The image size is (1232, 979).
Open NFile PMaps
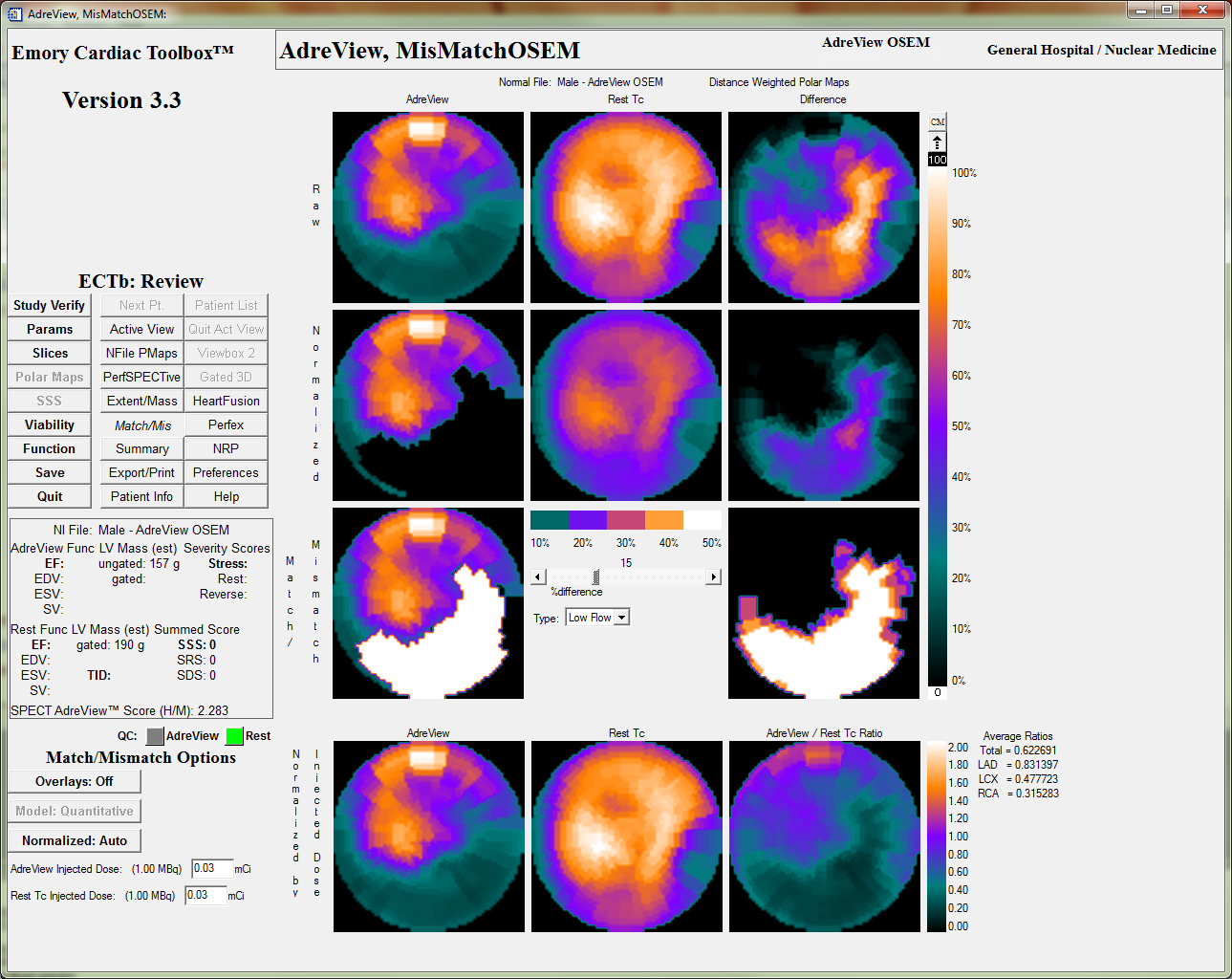[142, 353]
